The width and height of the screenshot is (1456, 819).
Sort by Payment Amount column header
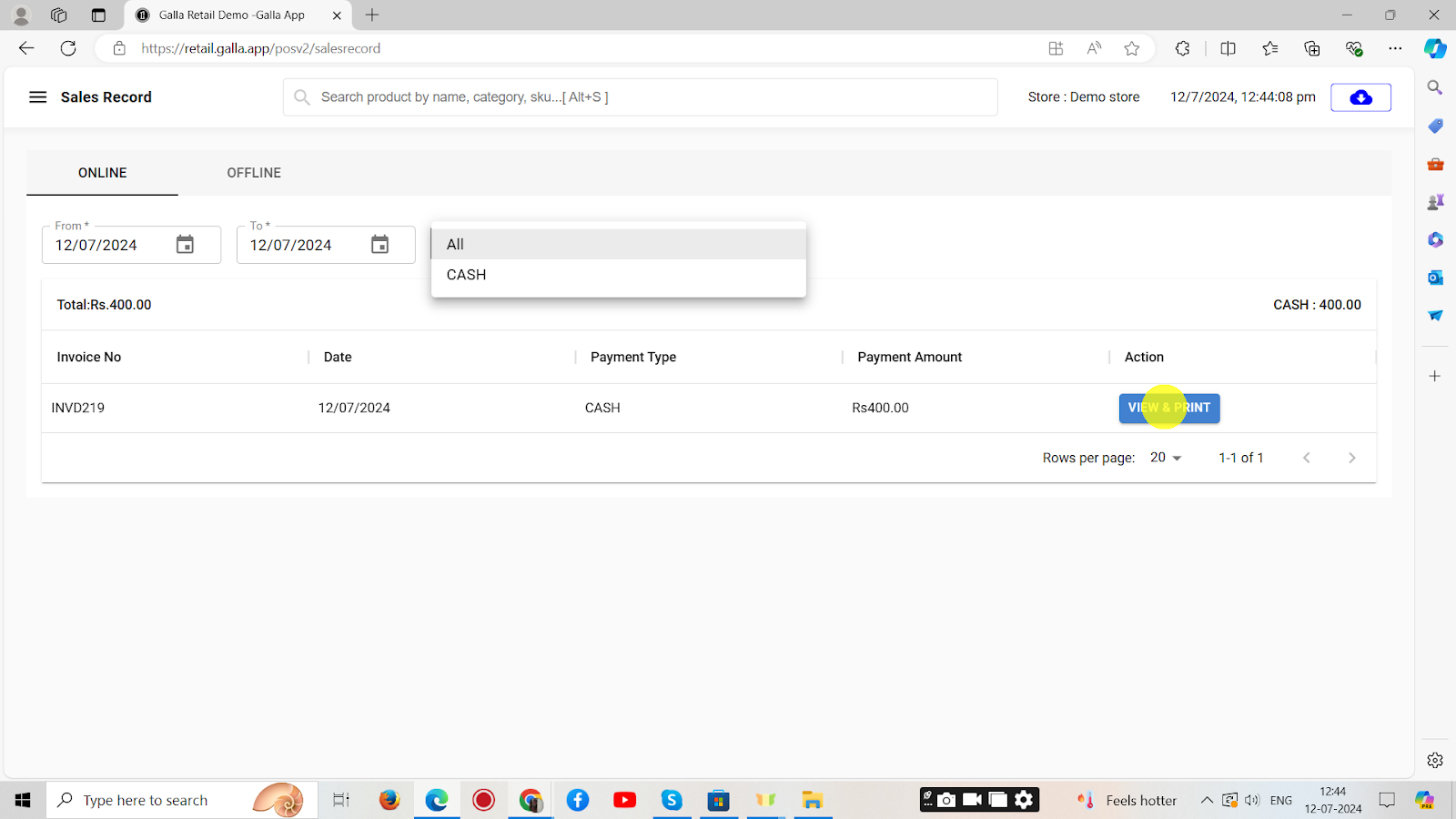pos(910,357)
